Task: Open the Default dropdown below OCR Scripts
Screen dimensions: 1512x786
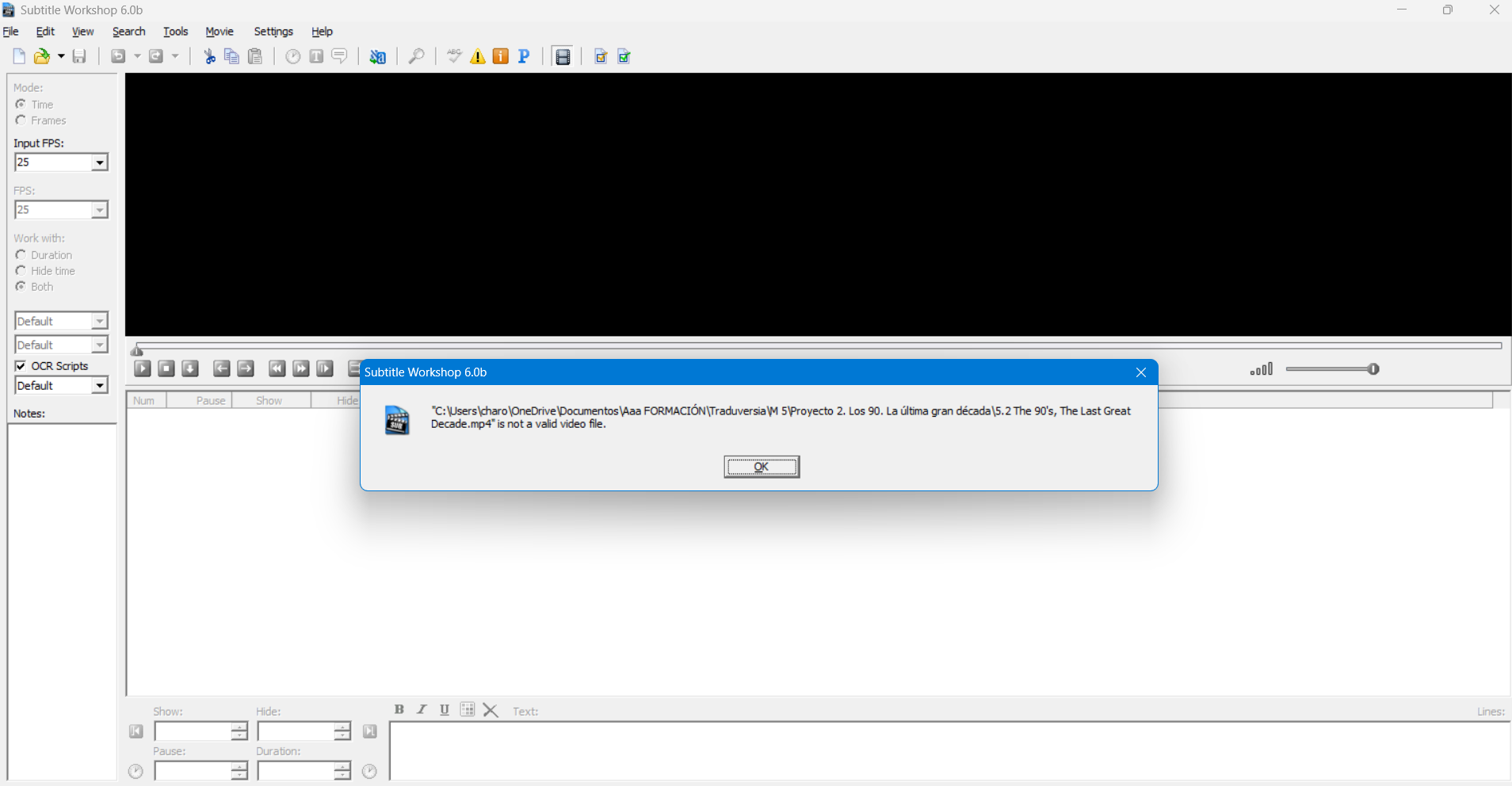Action: tap(99, 386)
